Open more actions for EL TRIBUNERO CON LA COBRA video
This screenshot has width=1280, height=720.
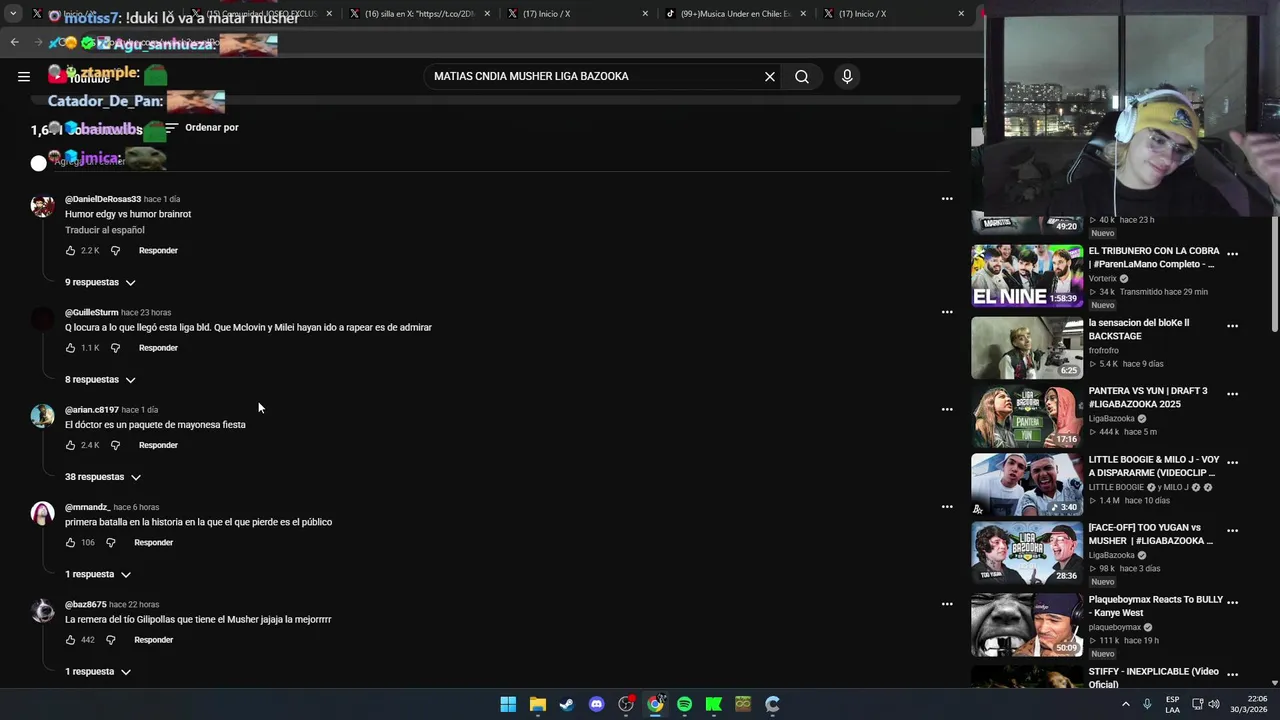(x=1232, y=254)
